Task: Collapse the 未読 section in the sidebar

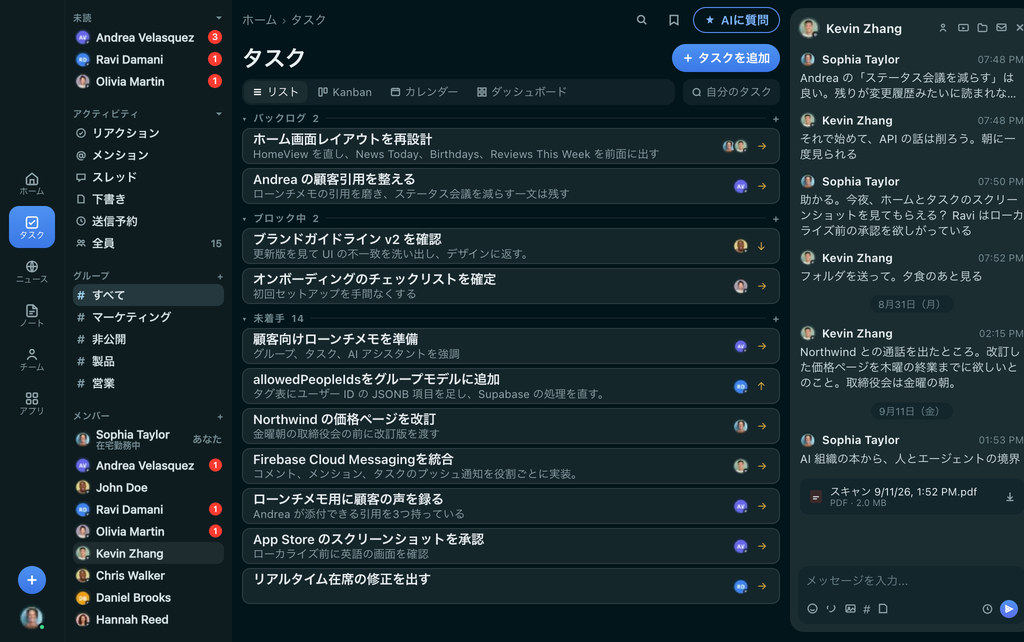Action: pyautogui.click(x=219, y=18)
